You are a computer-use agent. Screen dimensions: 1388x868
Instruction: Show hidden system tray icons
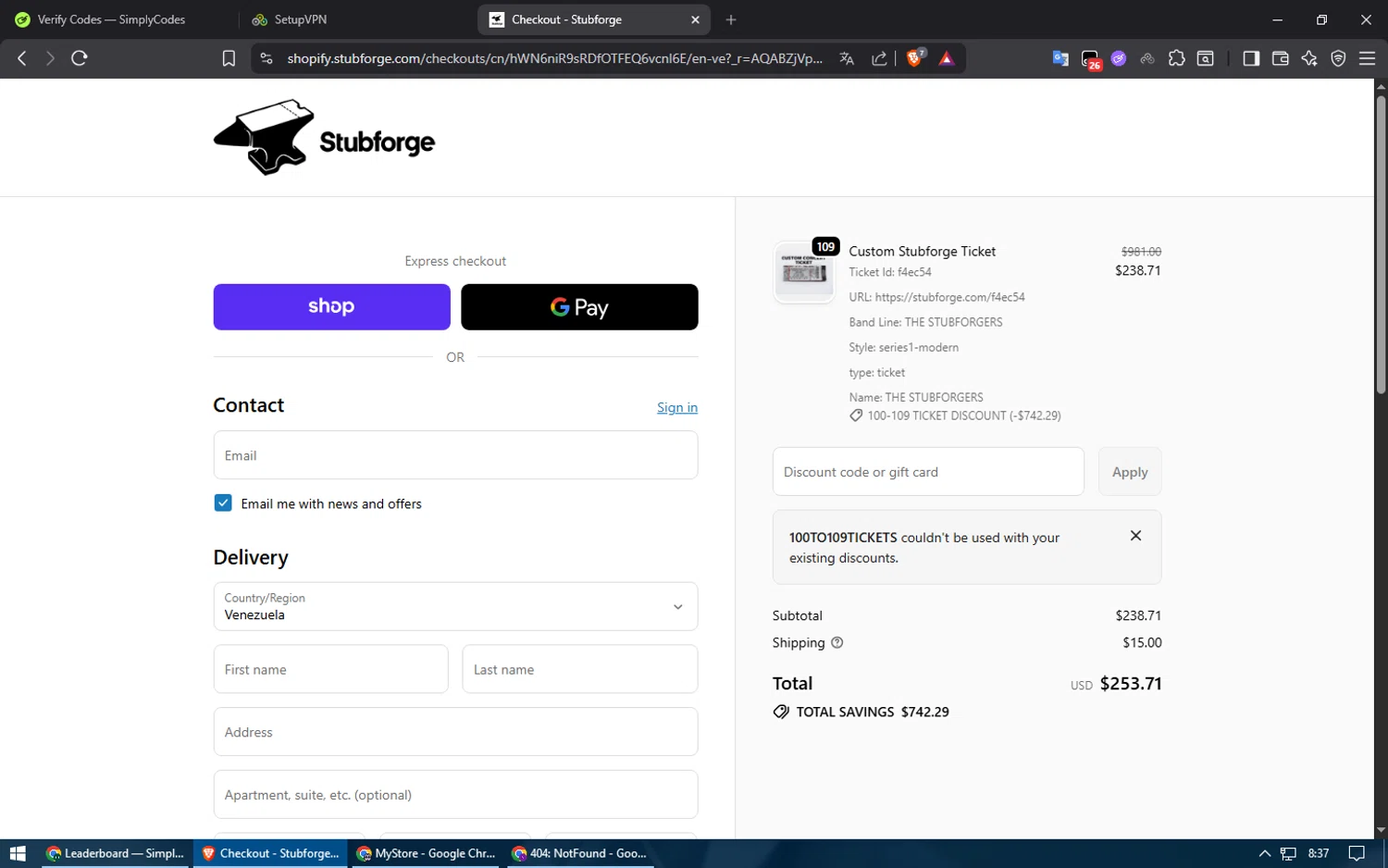[1264, 853]
